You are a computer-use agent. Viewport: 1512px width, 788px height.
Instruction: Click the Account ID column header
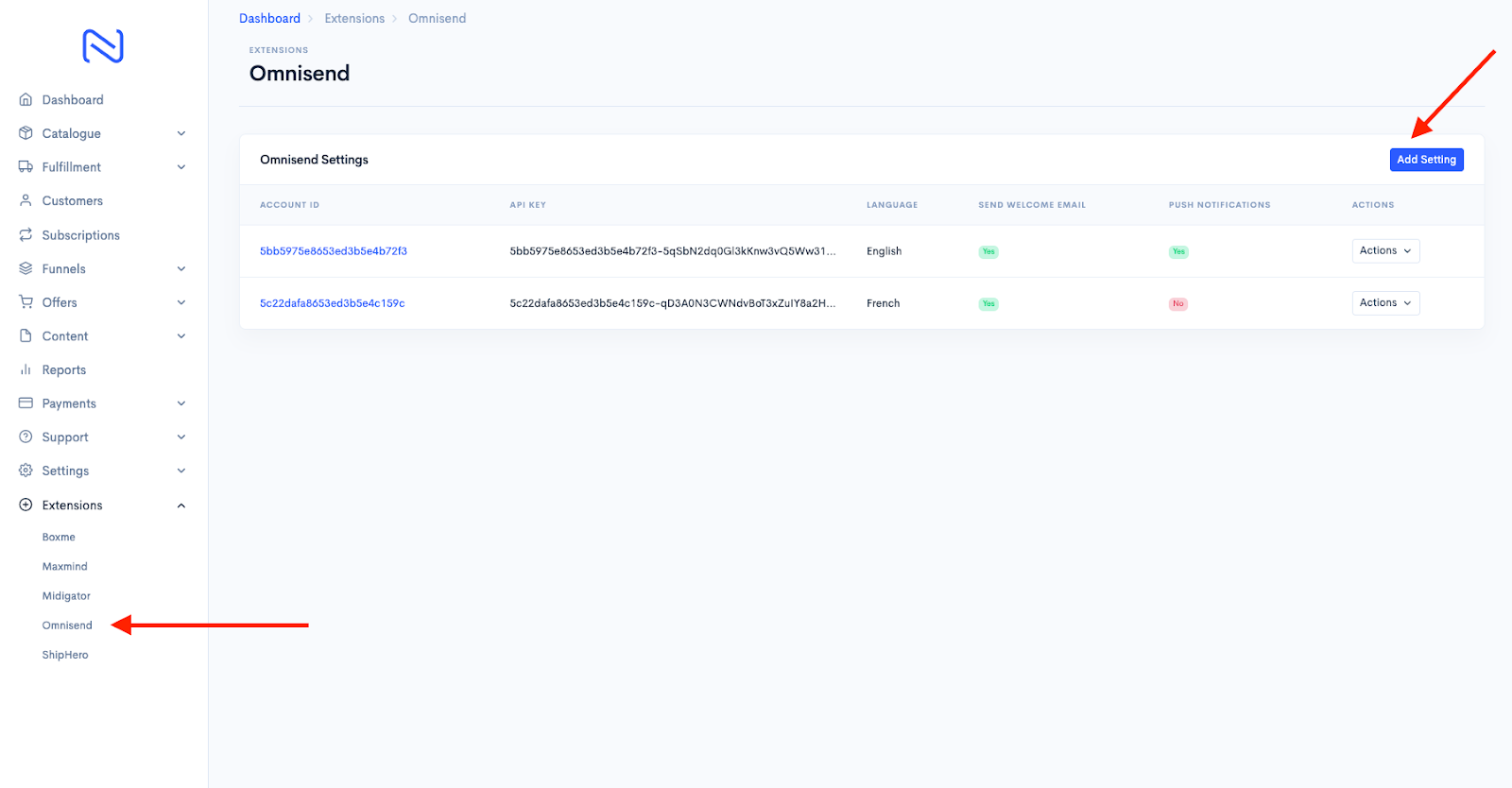pyautogui.click(x=290, y=205)
